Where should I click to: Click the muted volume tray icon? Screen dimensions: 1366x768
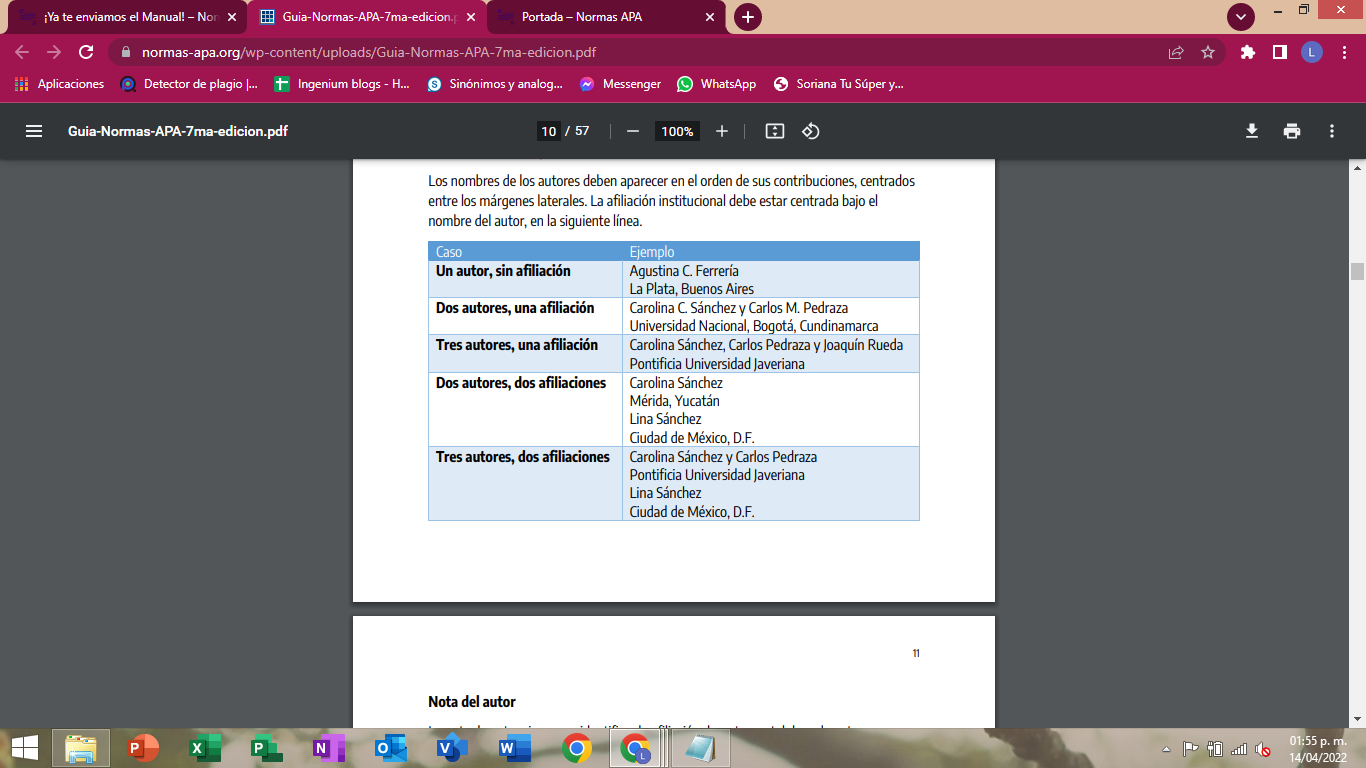tap(1264, 749)
